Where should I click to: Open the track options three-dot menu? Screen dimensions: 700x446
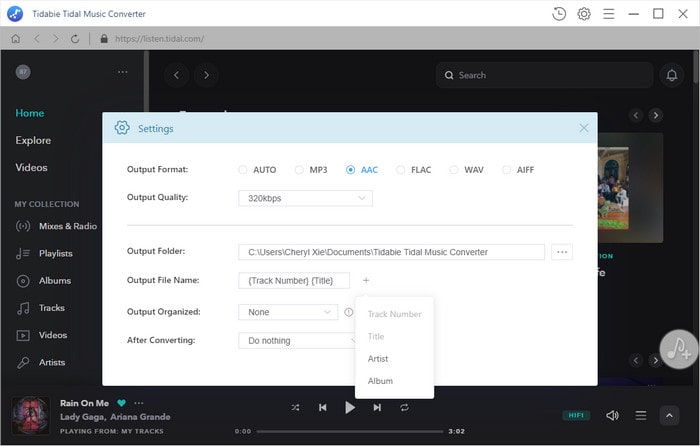click(139, 403)
